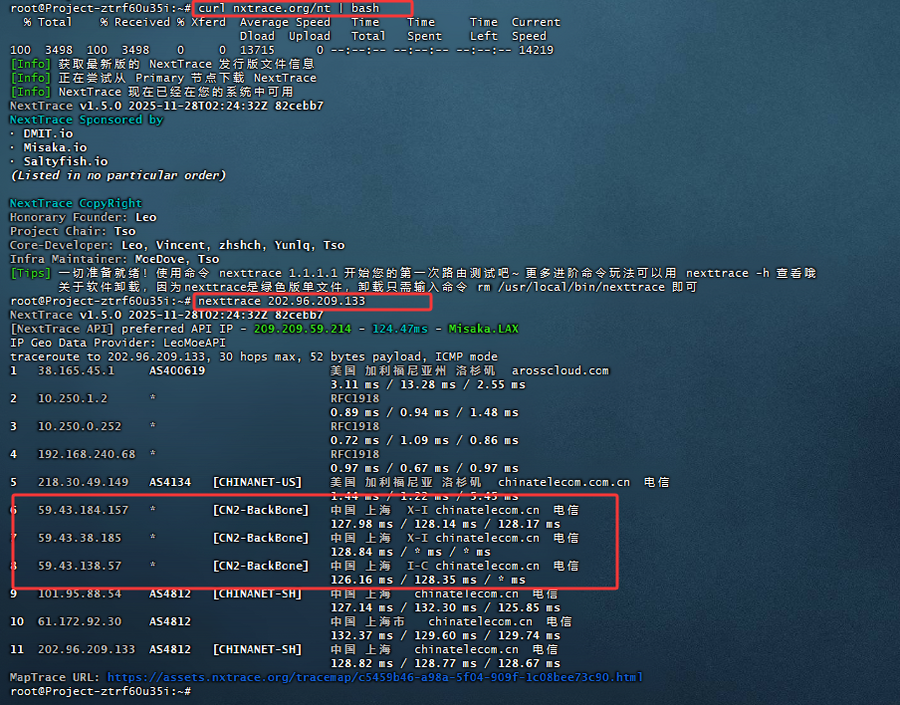Image resolution: width=900 pixels, height=705 pixels.
Task: Click the DMIT.io sponsor entry
Action: click(x=48, y=133)
